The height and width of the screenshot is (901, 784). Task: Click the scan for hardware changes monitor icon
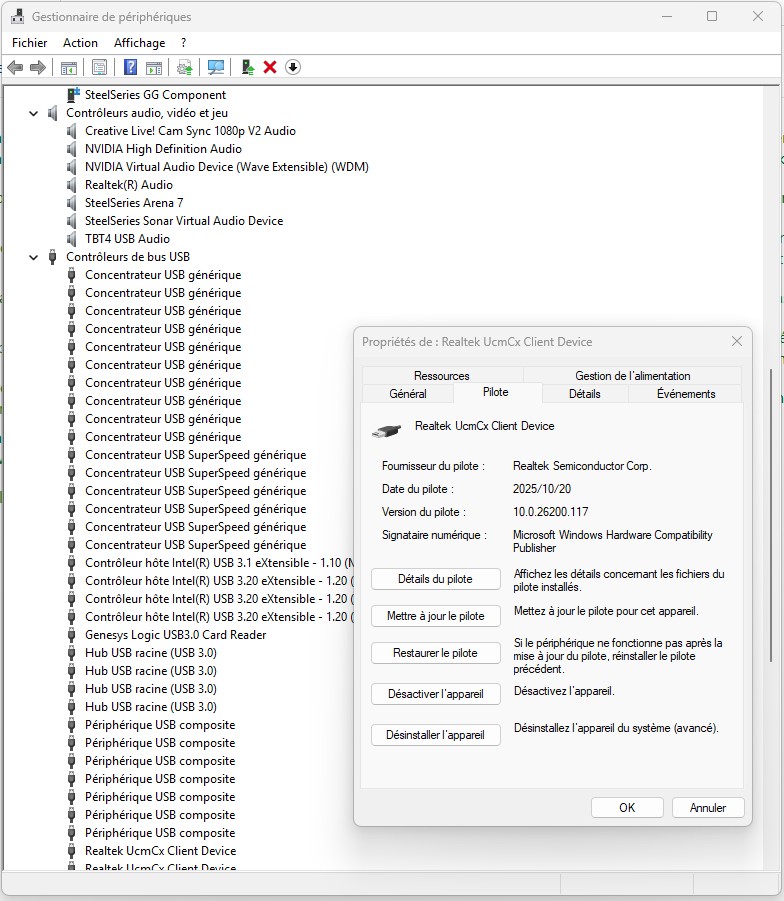click(215, 67)
